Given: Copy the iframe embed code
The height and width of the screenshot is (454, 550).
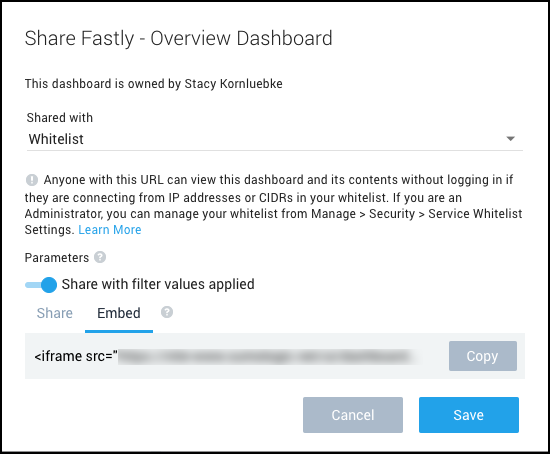Looking at the screenshot, I should coord(483,356).
